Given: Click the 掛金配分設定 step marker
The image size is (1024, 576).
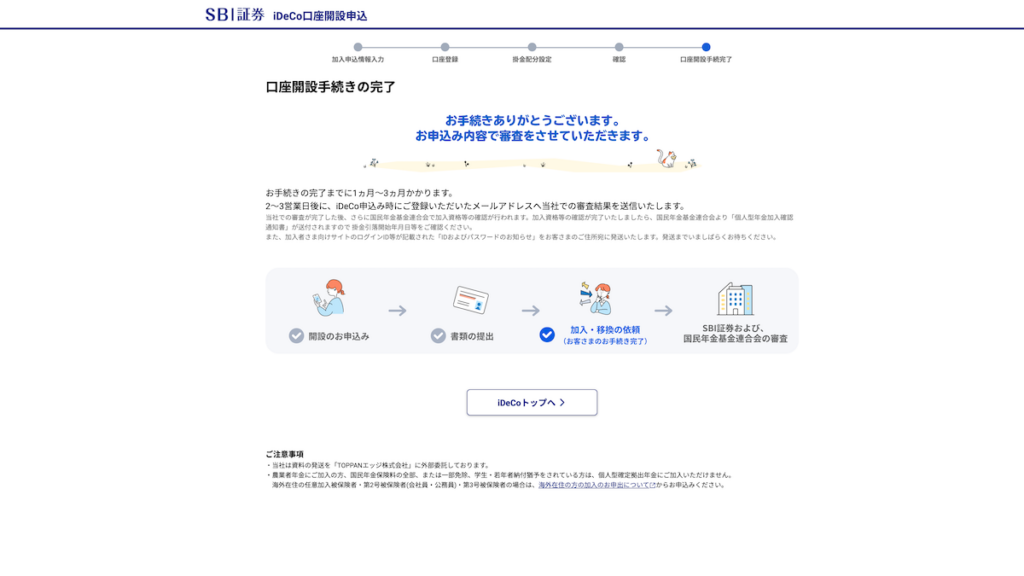Looking at the screenshot, I should [x=532, y=46].
